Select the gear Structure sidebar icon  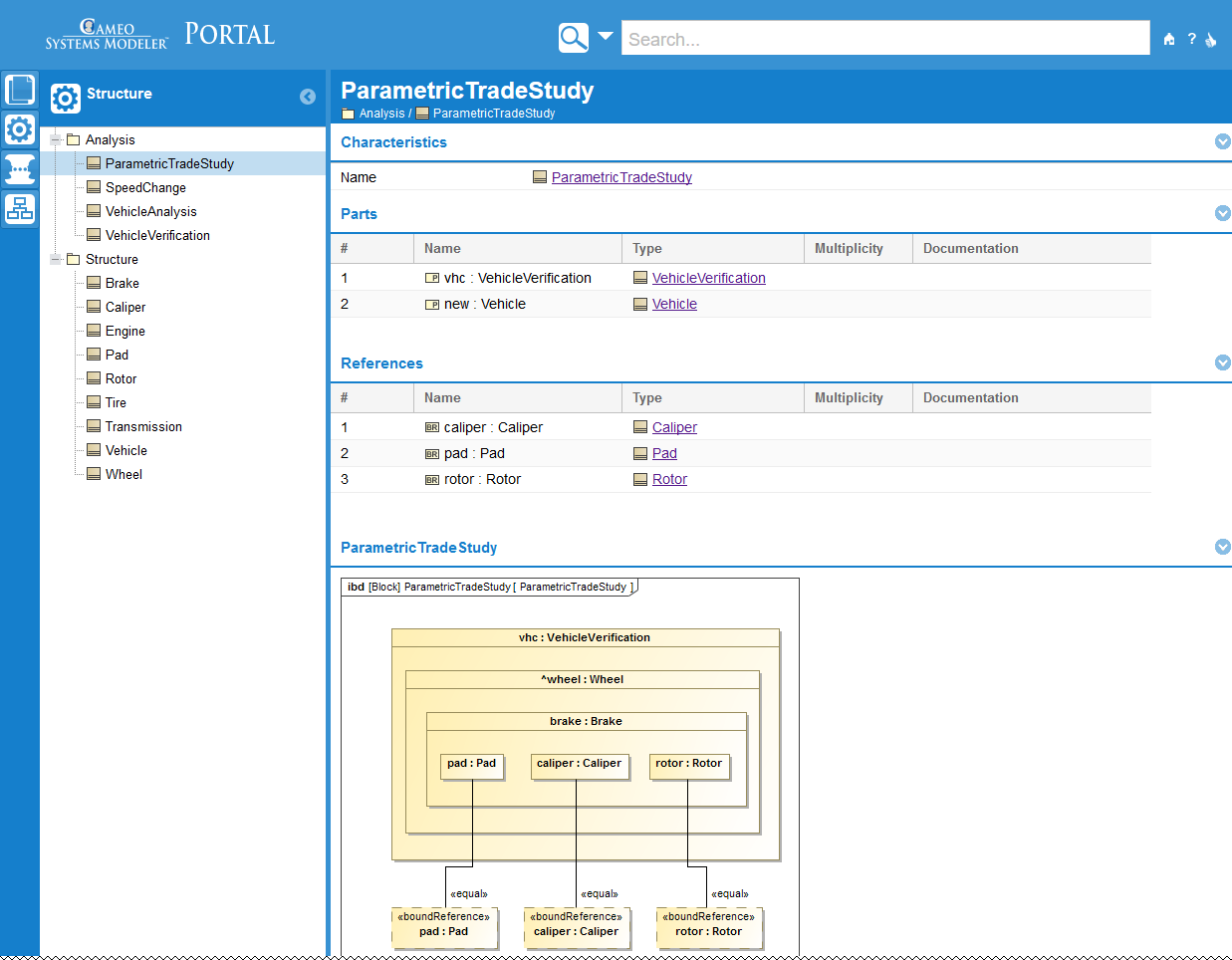point(20,129)
